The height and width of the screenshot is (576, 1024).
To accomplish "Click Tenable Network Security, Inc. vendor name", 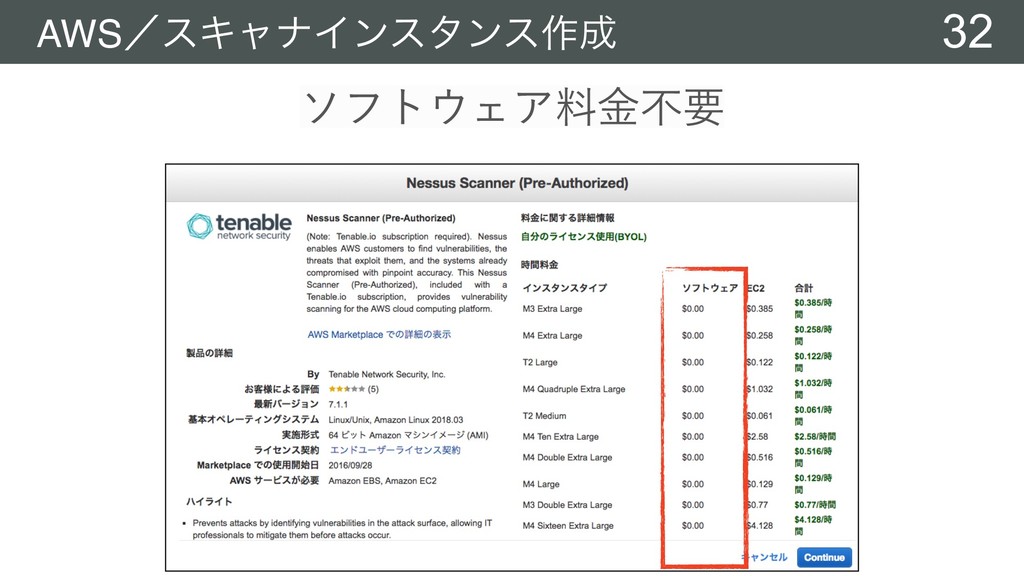I will click(x=387, y=375).
